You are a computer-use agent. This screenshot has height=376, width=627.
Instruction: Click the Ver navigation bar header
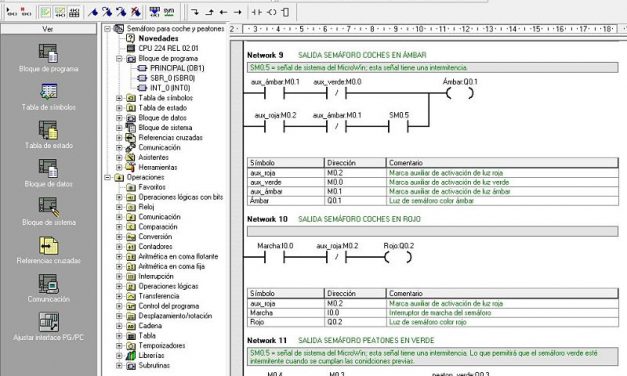(48, 29)
